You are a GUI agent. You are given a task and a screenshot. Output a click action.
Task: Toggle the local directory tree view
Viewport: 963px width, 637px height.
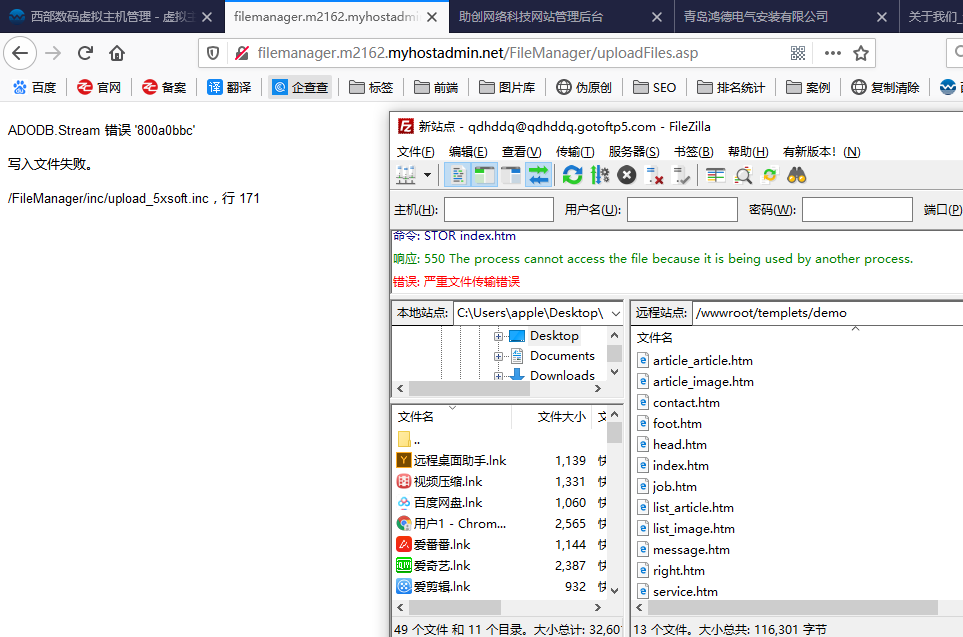click(x=484, y=176)
